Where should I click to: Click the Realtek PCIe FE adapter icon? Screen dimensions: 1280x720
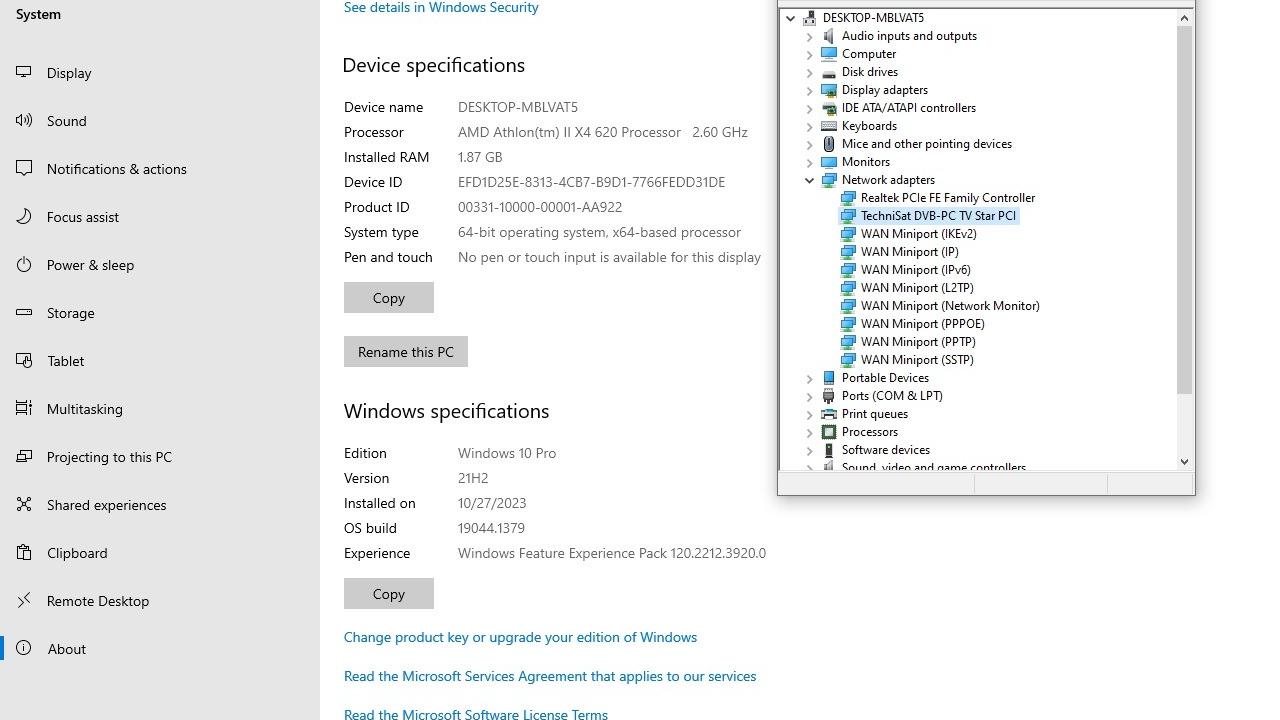[x=848, y=198]
